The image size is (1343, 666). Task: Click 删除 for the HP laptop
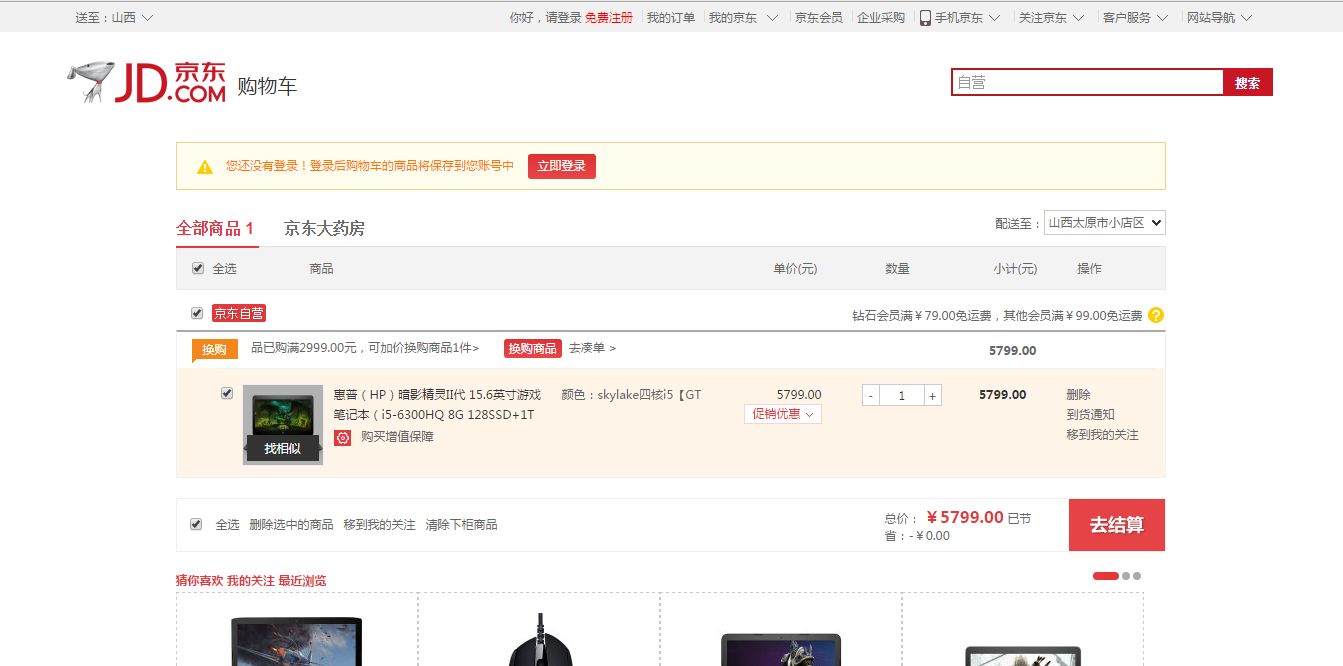(x=1078, y=395)
